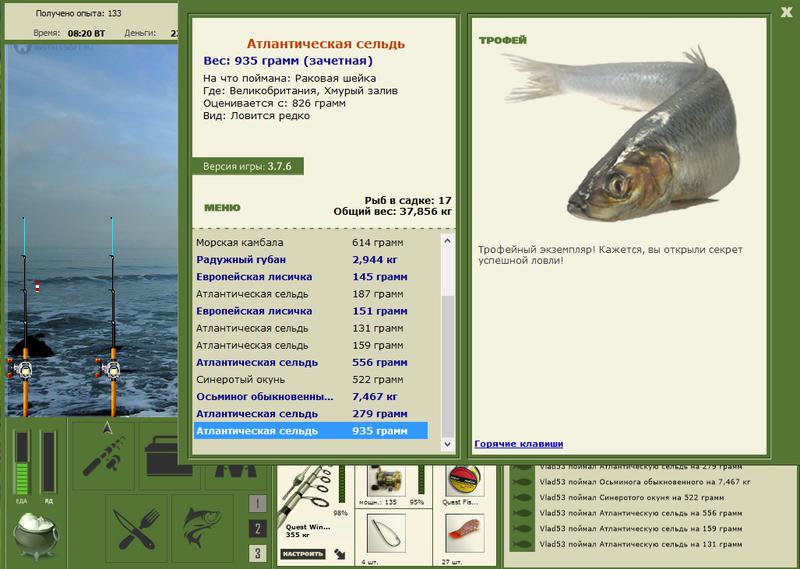Screen dimensions: 800x569
Task: Select the Quest Fis... fishing line spool
Action: click(x=463, y=481)
